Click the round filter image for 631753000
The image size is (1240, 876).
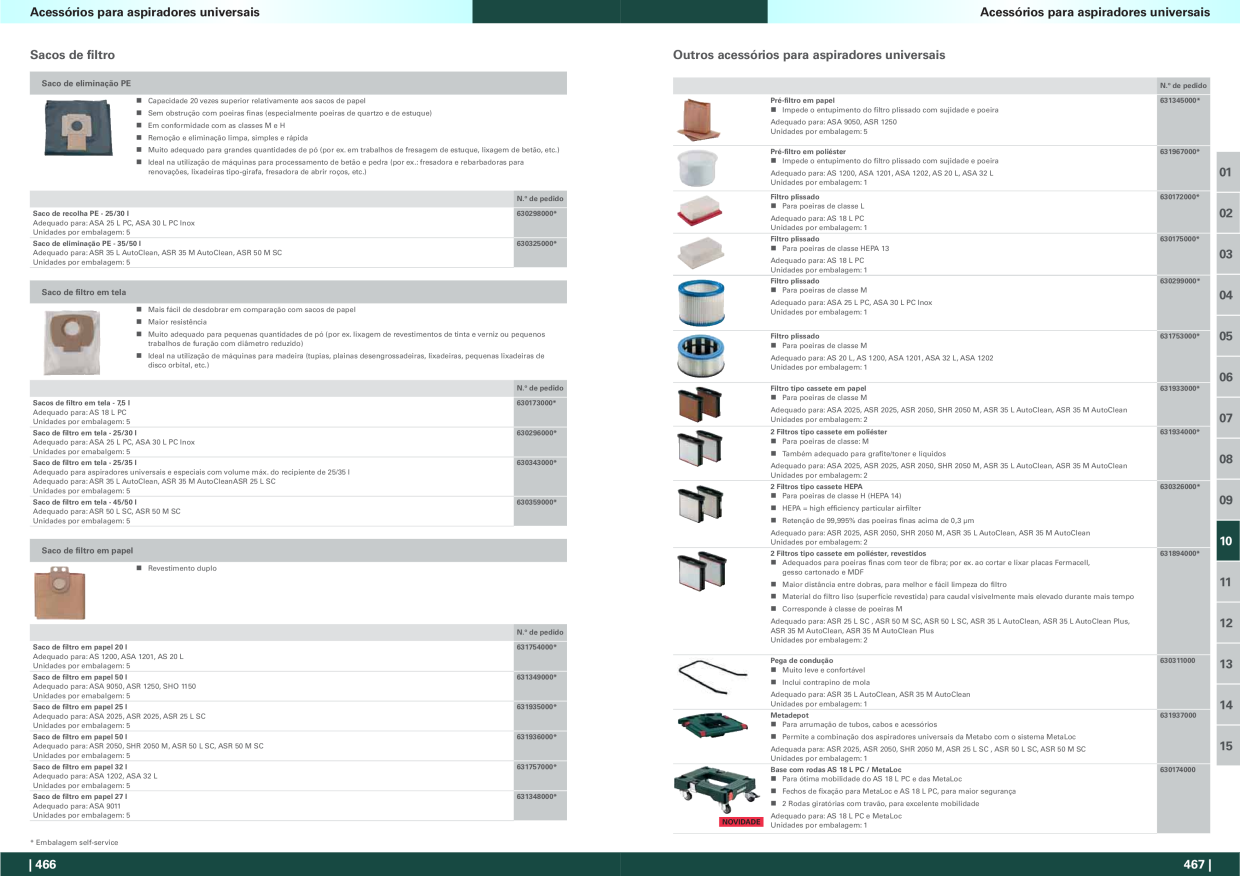pyautogui.click(x=699, y=357)
